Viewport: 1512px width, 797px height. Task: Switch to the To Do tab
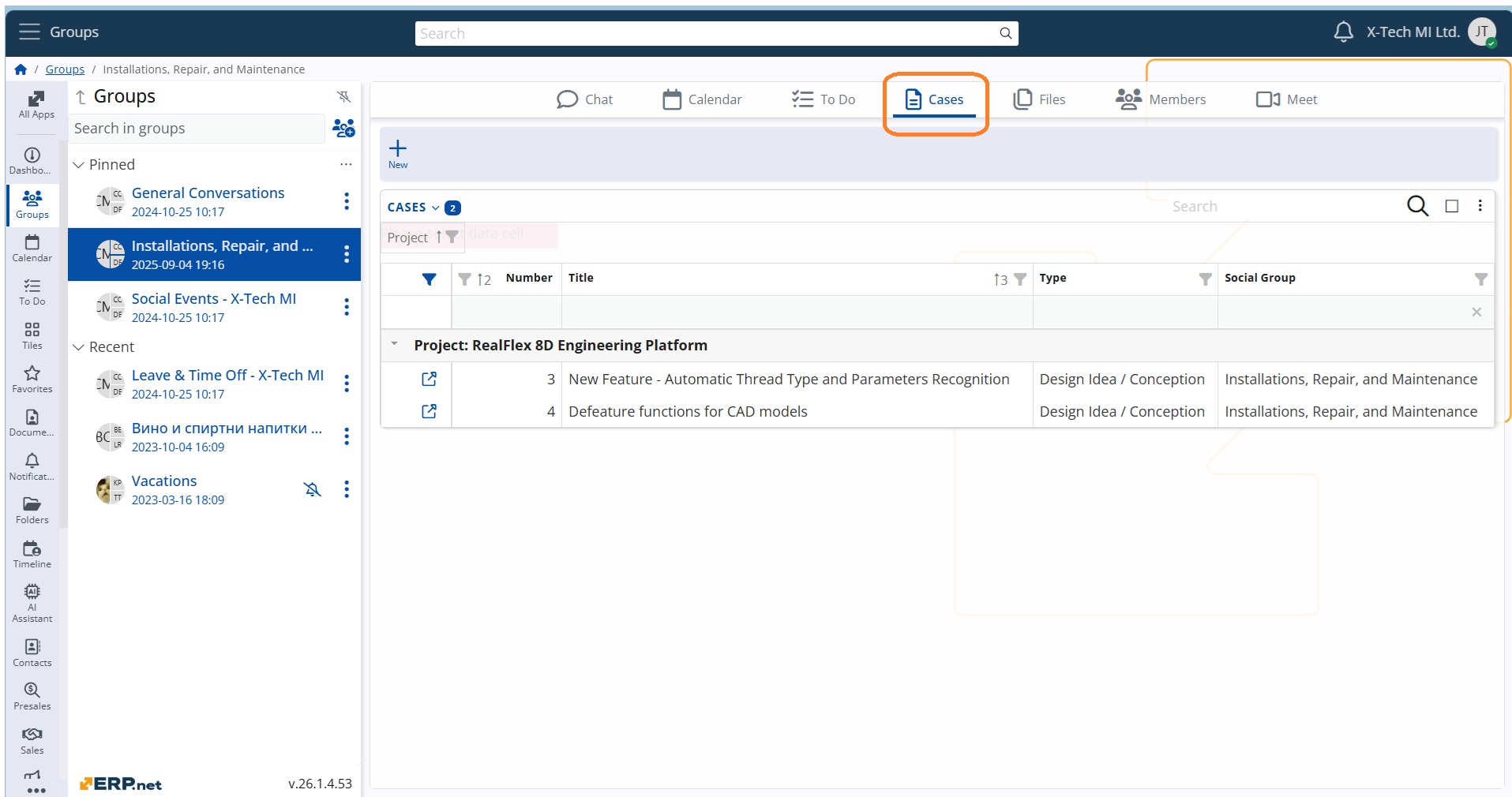point(824,99)
